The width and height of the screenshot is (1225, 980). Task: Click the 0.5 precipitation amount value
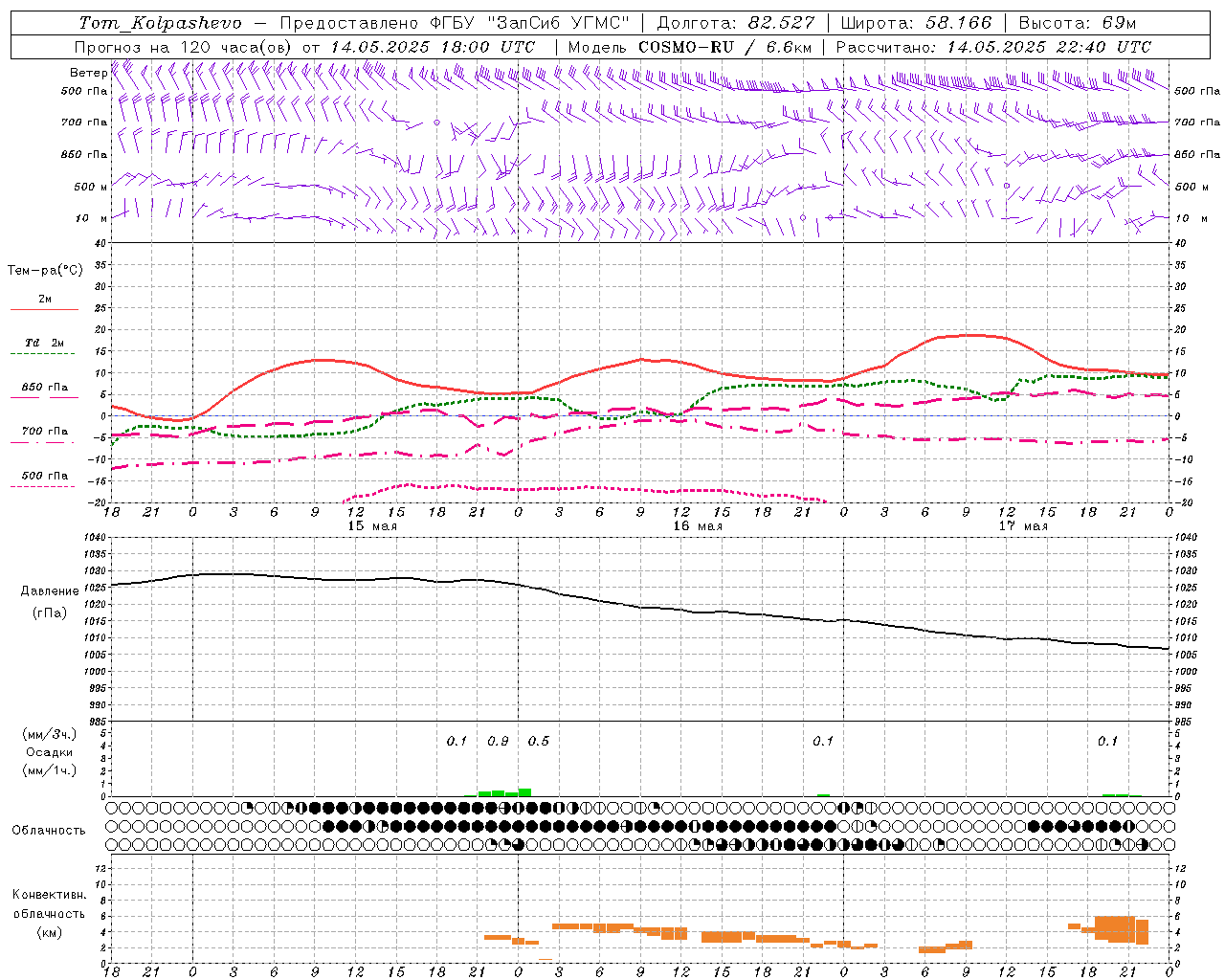click(x=539, y=742)
